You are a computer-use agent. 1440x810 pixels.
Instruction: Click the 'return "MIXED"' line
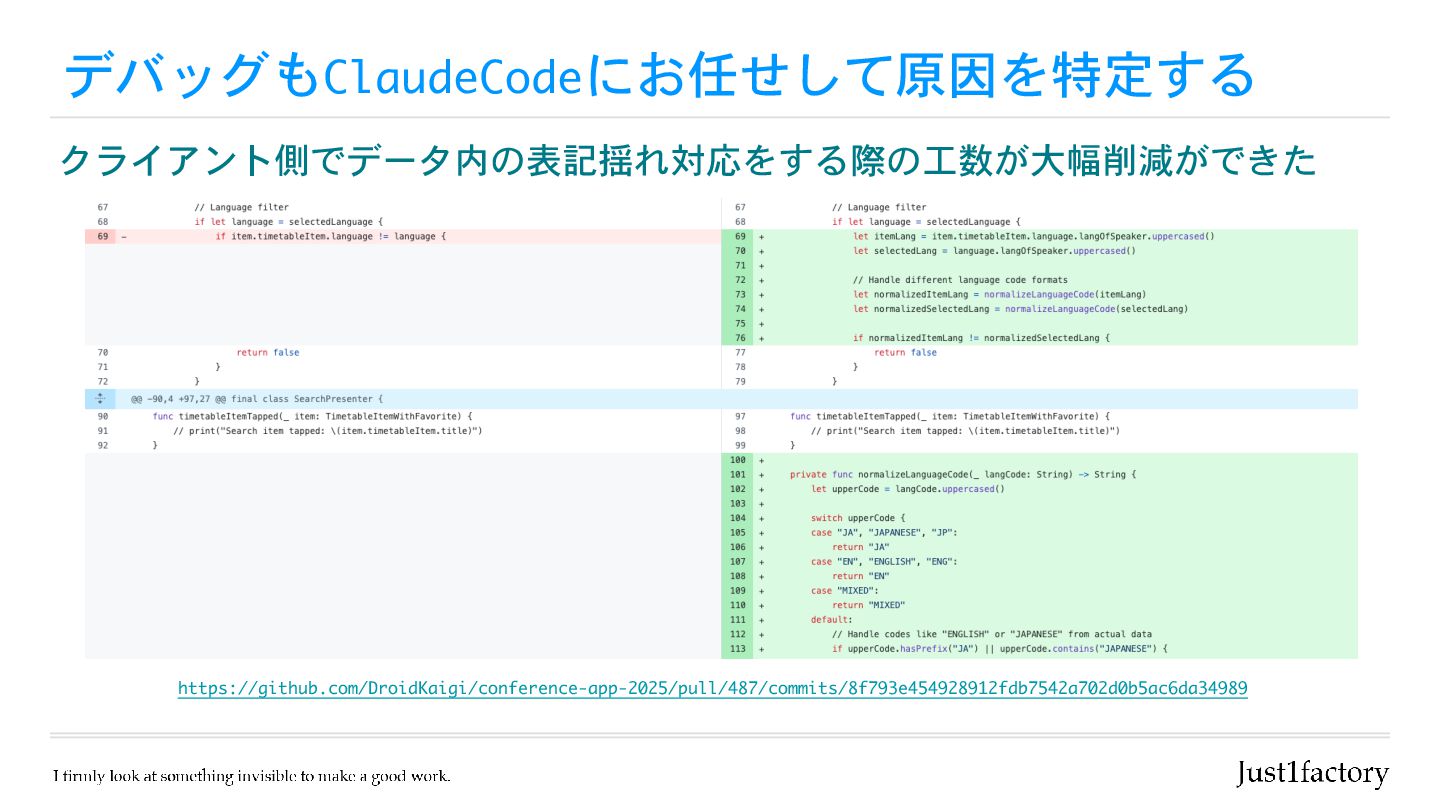868,605
